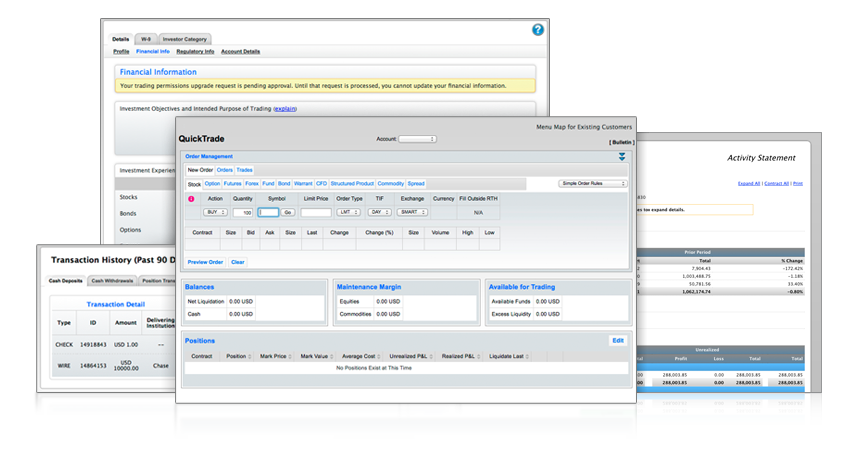Click Contract All in Activity Statement
This screenshot has height=467, width=862.
(x=776, y=184)
